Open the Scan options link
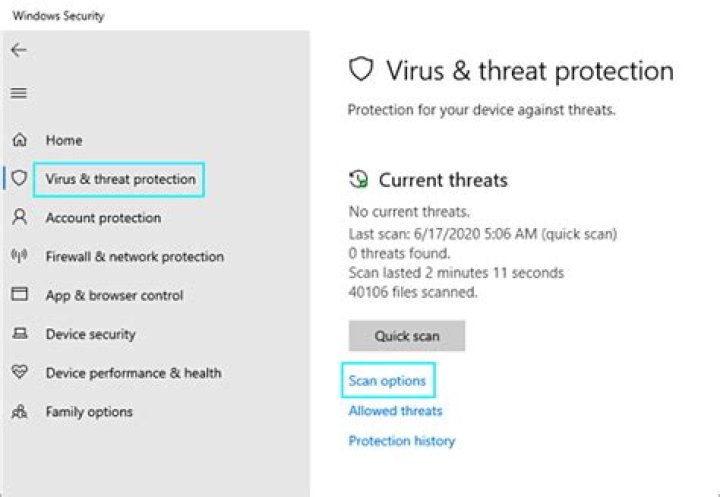720x497 pixels. click(x=387, y=381)
